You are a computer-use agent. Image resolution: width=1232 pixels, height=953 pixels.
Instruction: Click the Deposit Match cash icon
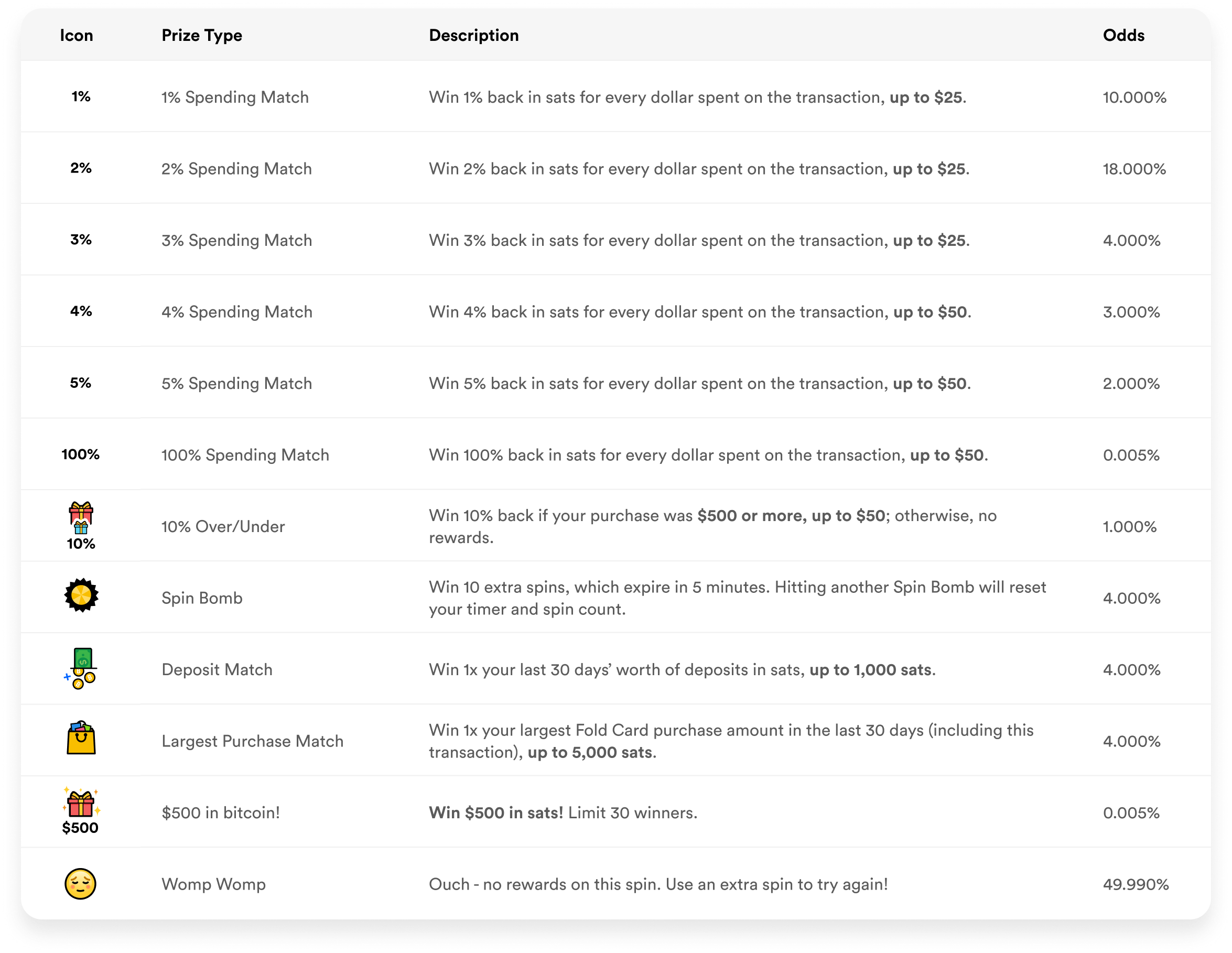[81, 668]
